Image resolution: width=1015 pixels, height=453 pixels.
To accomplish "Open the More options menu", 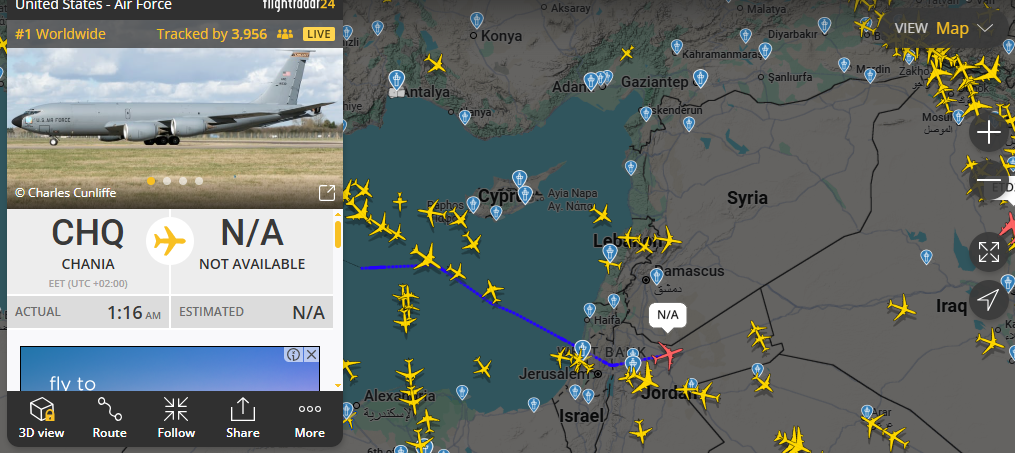I will [x=309, y=418].
